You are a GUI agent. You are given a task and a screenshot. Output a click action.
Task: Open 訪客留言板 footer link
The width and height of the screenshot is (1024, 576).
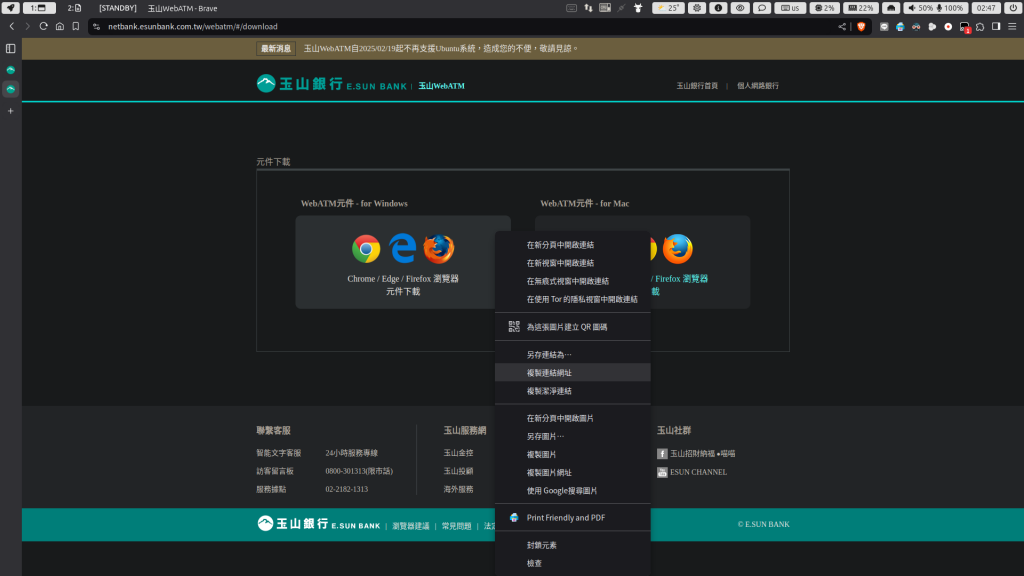coord(275,472)
